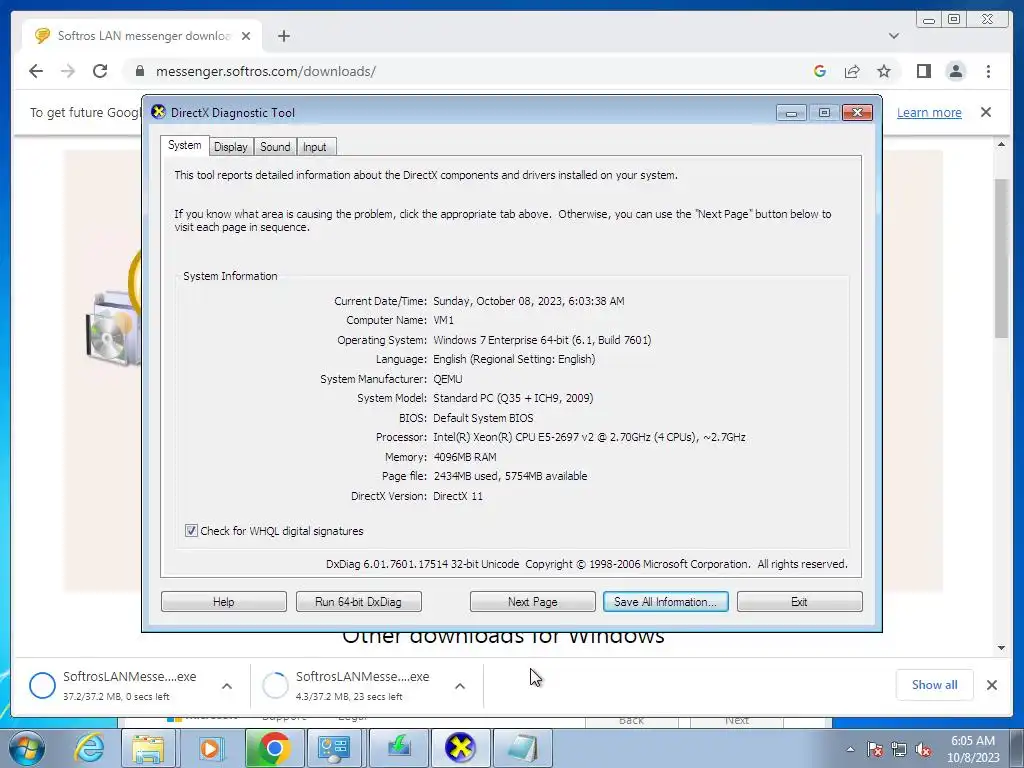Switch to the Display tab in DxDiag
The height and width of the screenshot is (768, 1024).
pyautogui.click(x=231, y=147)
